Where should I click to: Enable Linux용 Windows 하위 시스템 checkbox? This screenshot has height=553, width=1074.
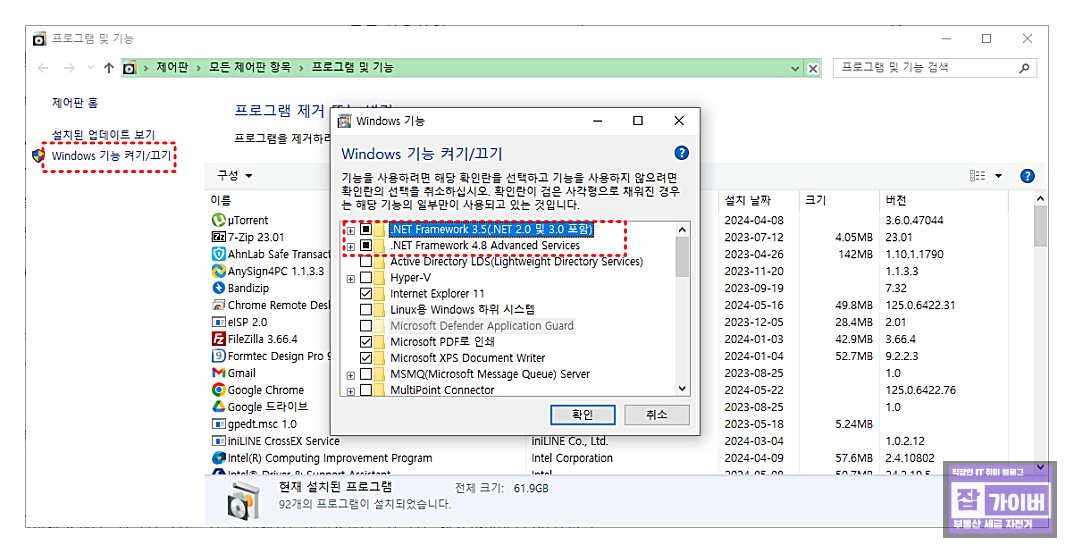pos(366,310)
